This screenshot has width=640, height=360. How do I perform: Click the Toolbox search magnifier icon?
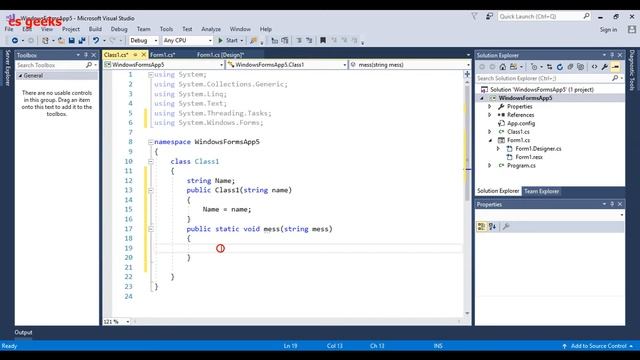[x=89, y=65]
